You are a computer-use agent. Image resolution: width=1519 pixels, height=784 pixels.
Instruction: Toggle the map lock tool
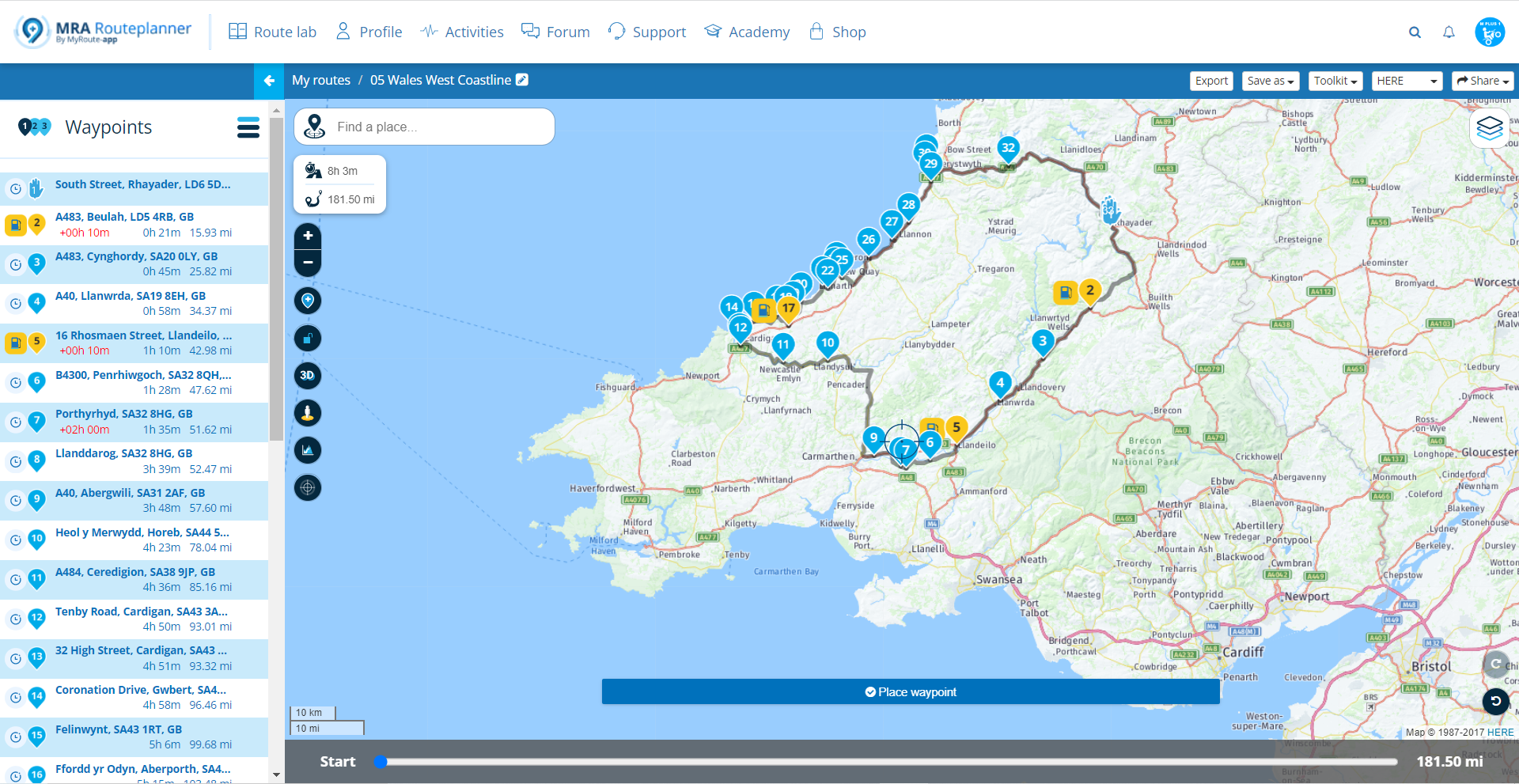(308, 339)
